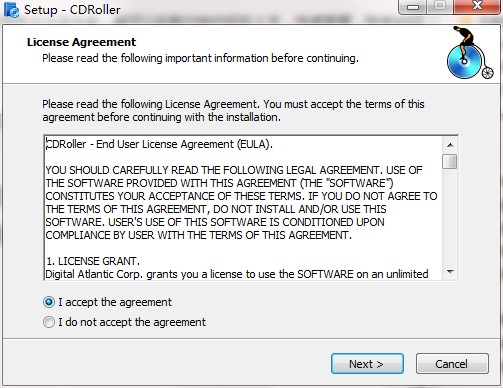Click the CDRoller setup icon in title bar

click(11, 9)
